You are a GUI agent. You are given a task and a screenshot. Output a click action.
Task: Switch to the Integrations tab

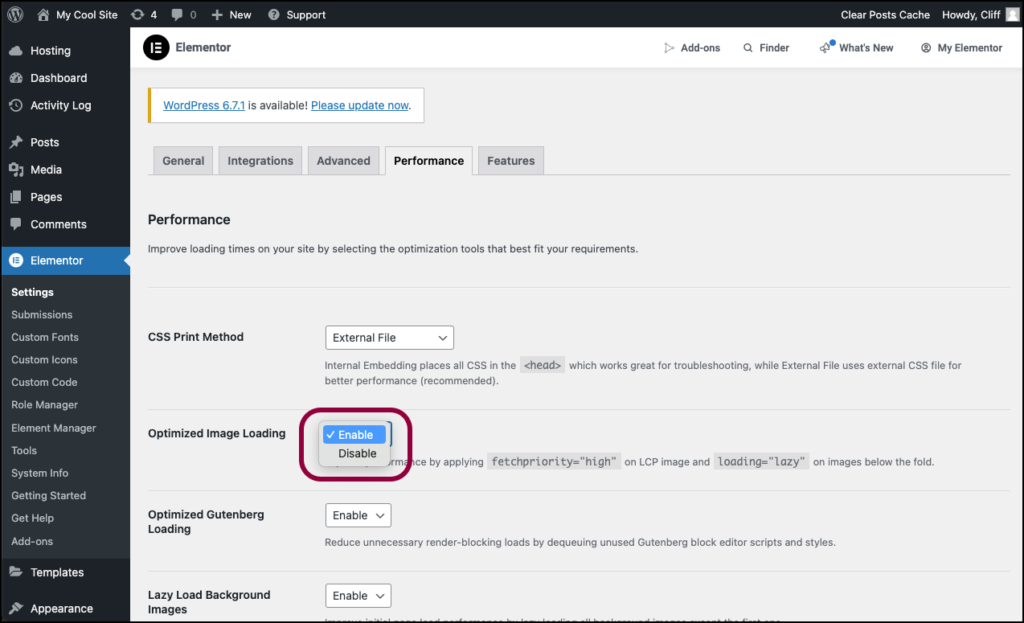tap(260, 160)
